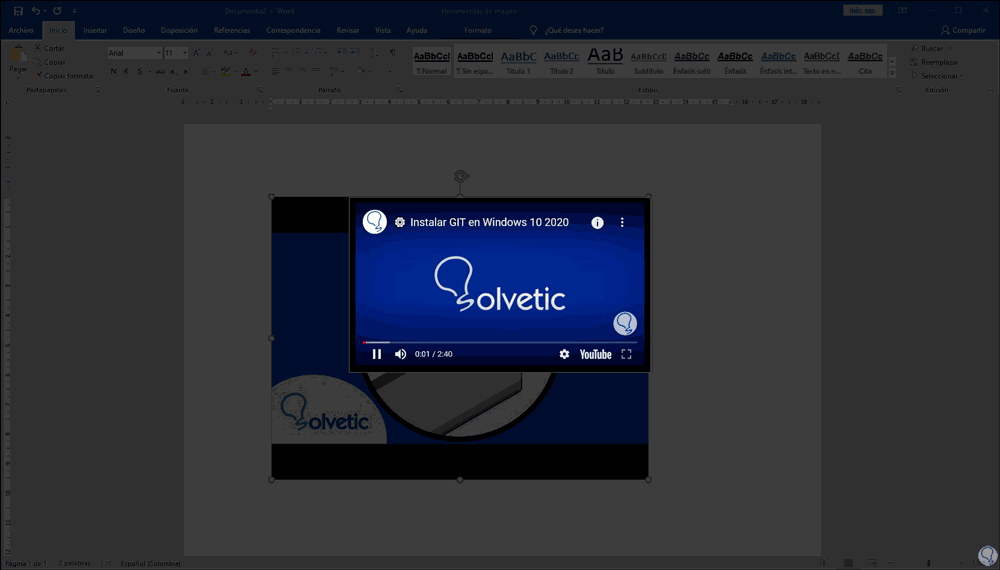
Task: Toggle strikethrough abc formatting
Action: (x=160, y=71)
